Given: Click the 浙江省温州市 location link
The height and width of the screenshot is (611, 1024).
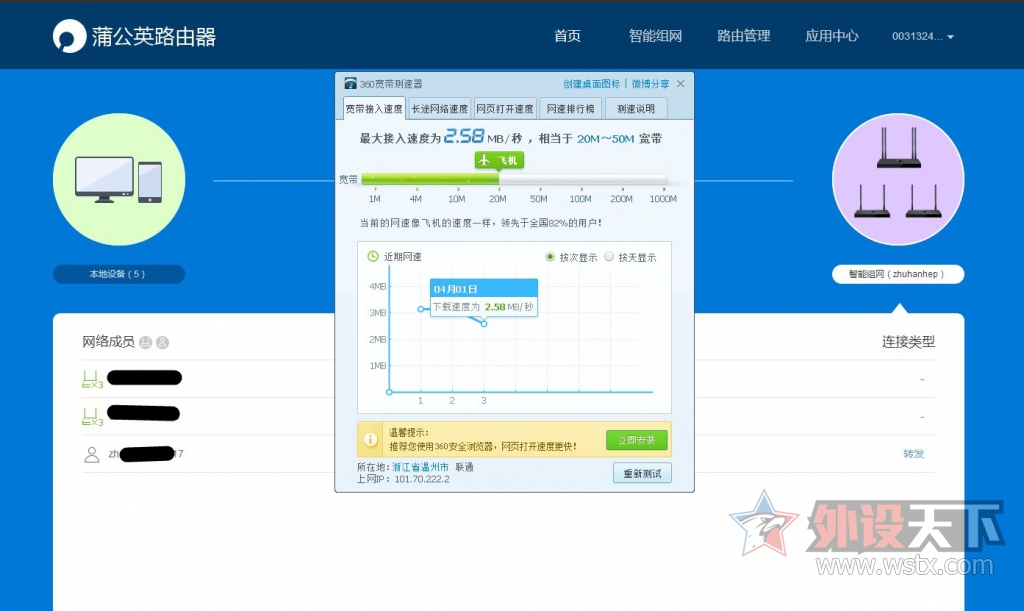Looking at the screenshot, I should tap(421, 467).
